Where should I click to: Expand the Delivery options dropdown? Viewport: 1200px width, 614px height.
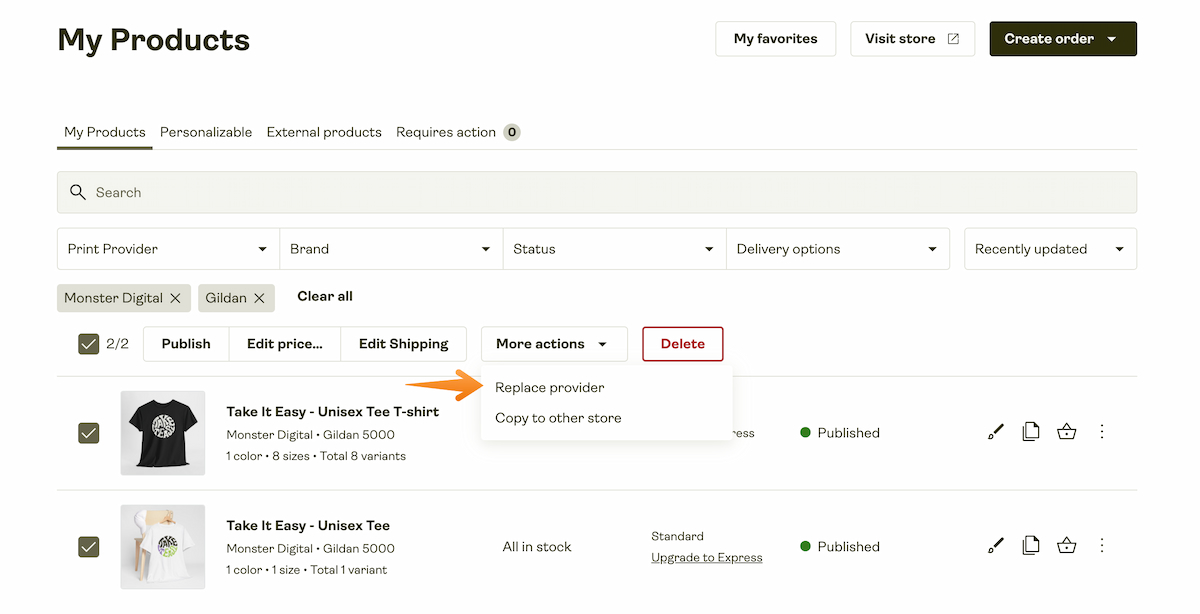838,248
